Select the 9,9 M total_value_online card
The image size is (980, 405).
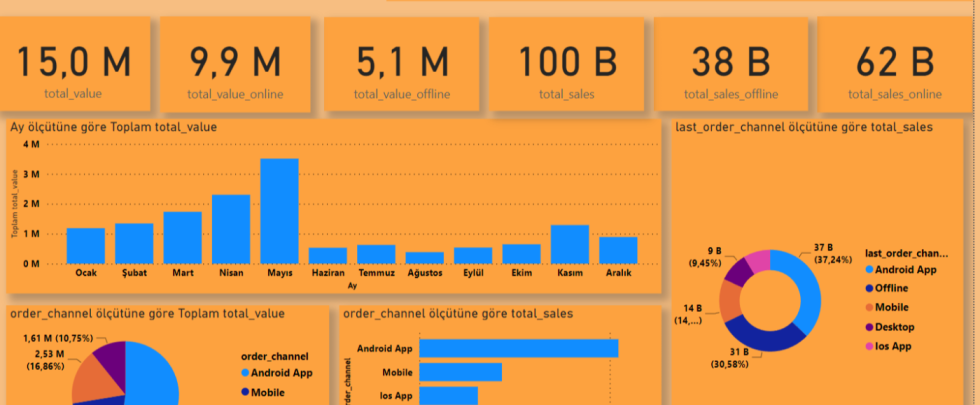(235, 64)
